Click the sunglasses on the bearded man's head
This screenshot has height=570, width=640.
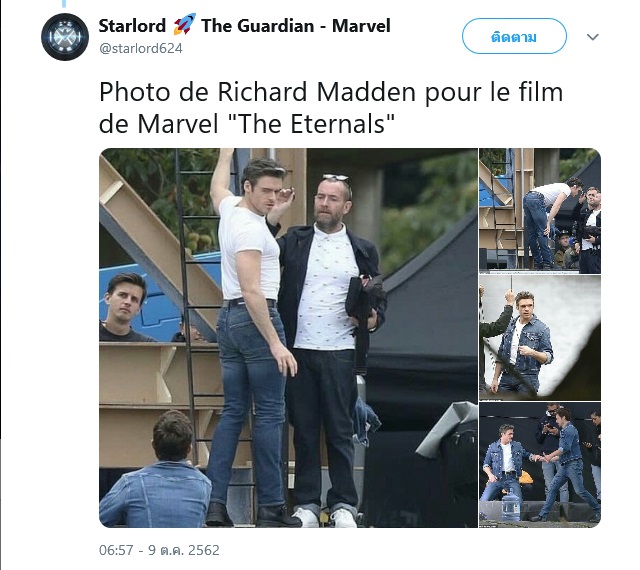click(x=336, y=179)
